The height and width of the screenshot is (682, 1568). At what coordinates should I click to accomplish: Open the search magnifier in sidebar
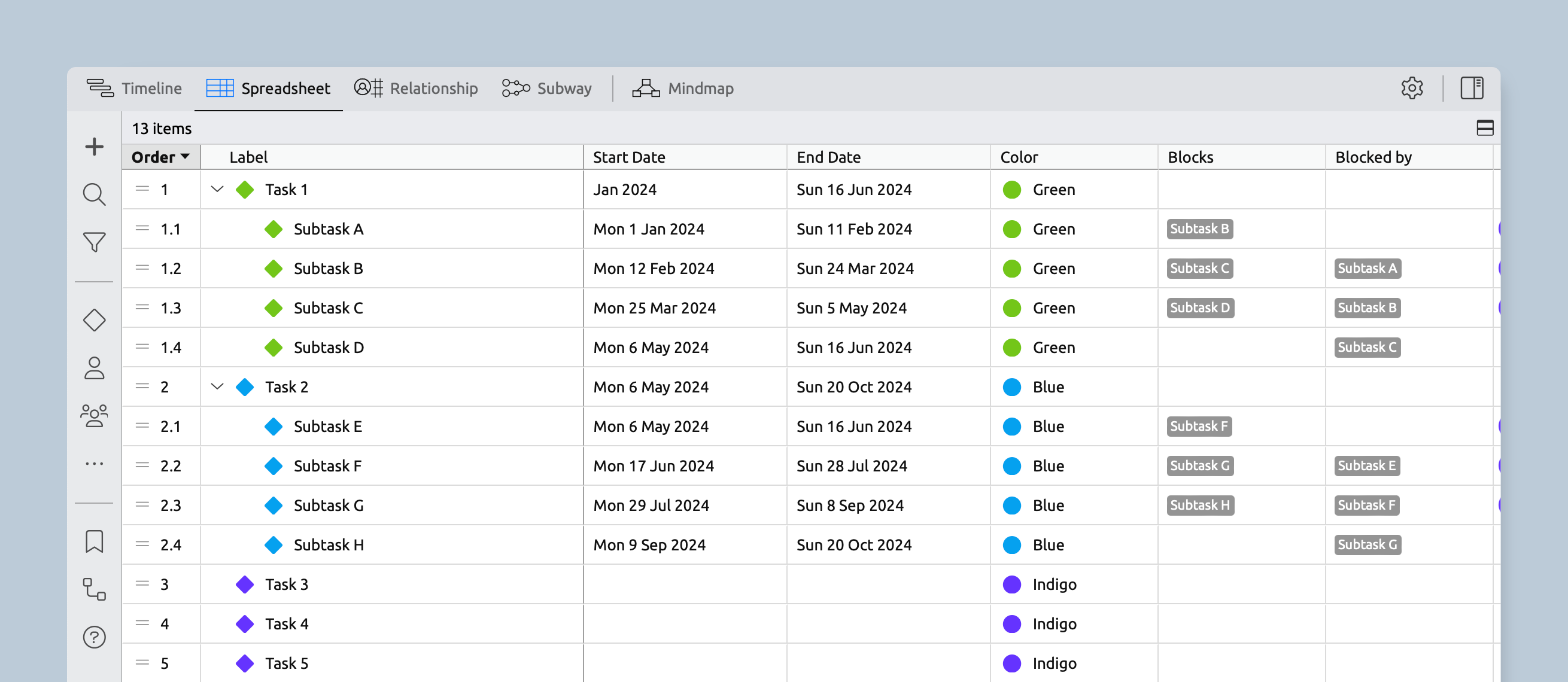(x=95, y=194)
